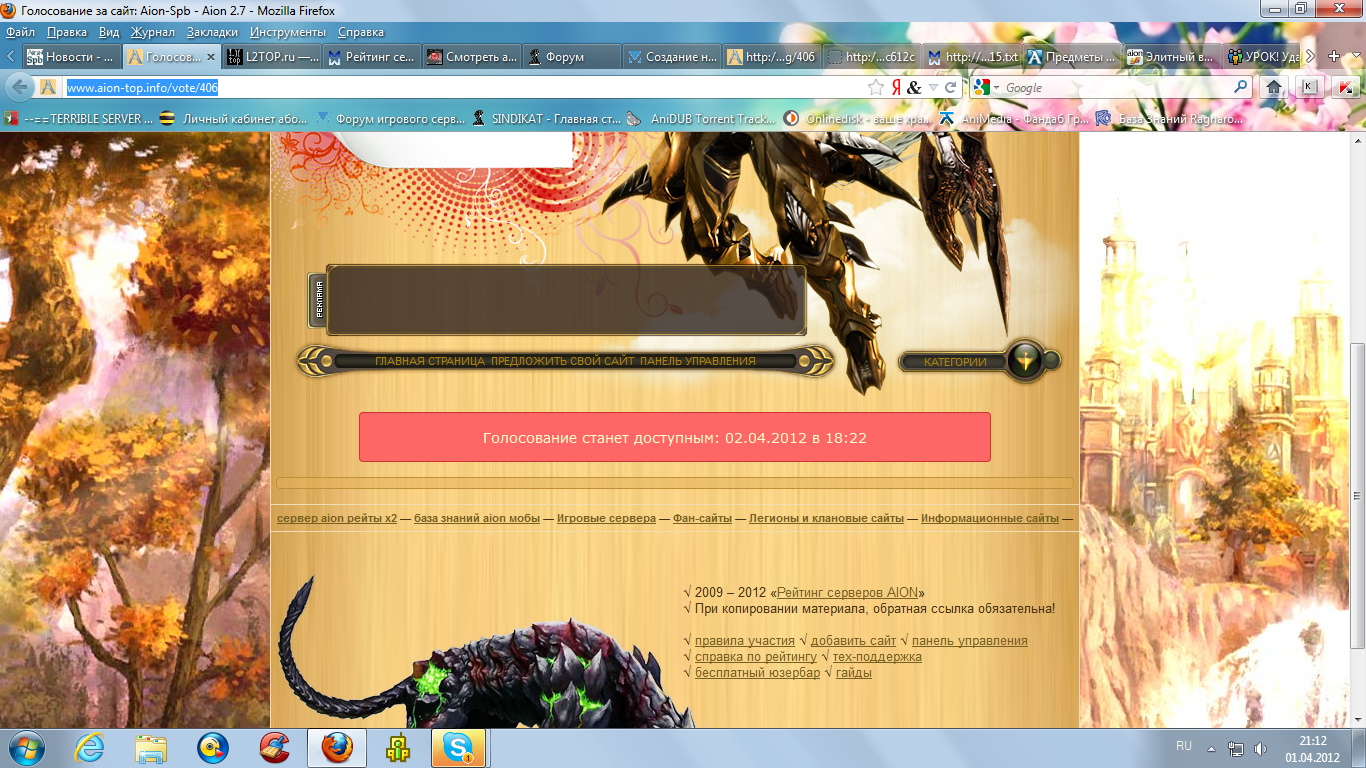Switch to the 'Создание н...' tab
The height and width of the screenshot is (768, 1366).
coord(671,57)
